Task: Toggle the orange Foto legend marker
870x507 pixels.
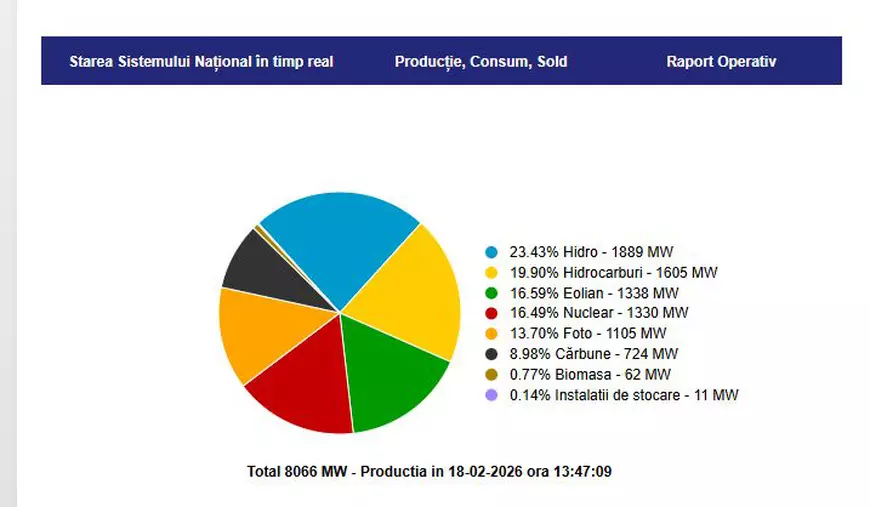Action: (x=490, y=334)
